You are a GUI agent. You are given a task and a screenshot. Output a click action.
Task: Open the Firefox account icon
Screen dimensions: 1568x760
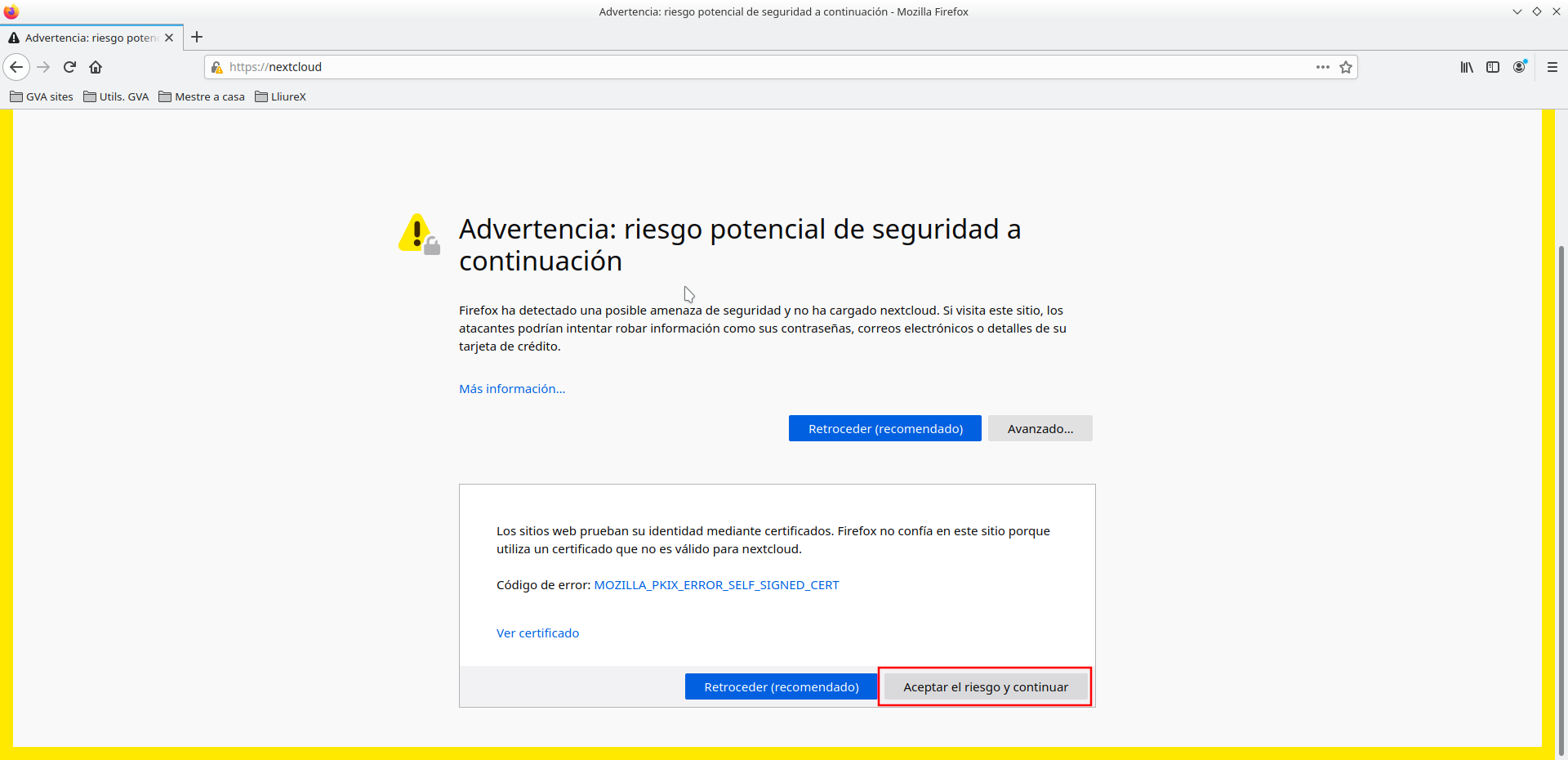point(1519,67)
